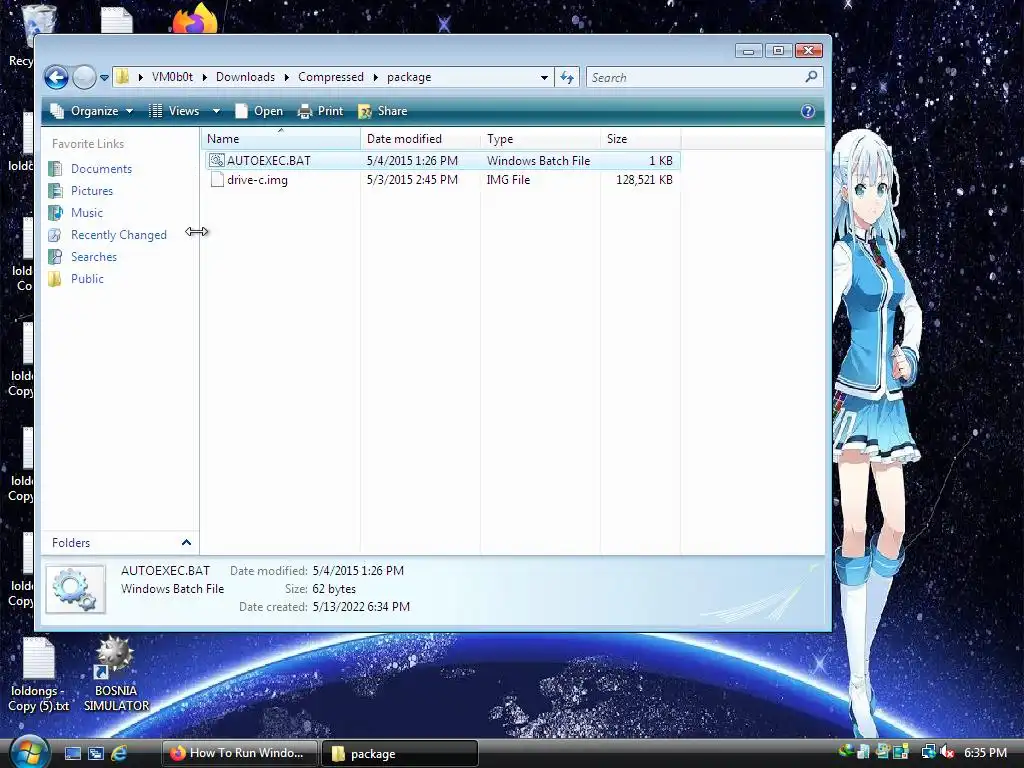Expand arrow between VM0b0t and Downloads
The image size is (1024, 768).
204,78
